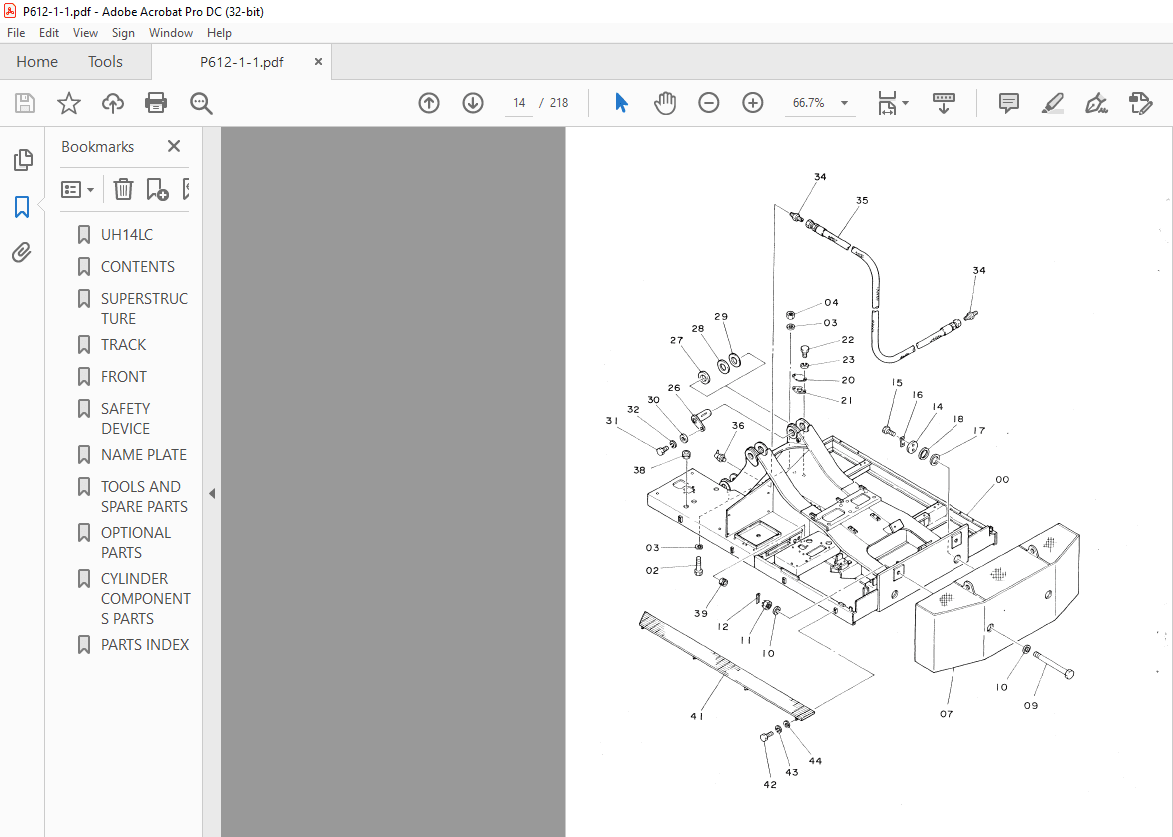Zoom in with the plus button
This screenshot has height=837, width=1173.
pos(752,102)
